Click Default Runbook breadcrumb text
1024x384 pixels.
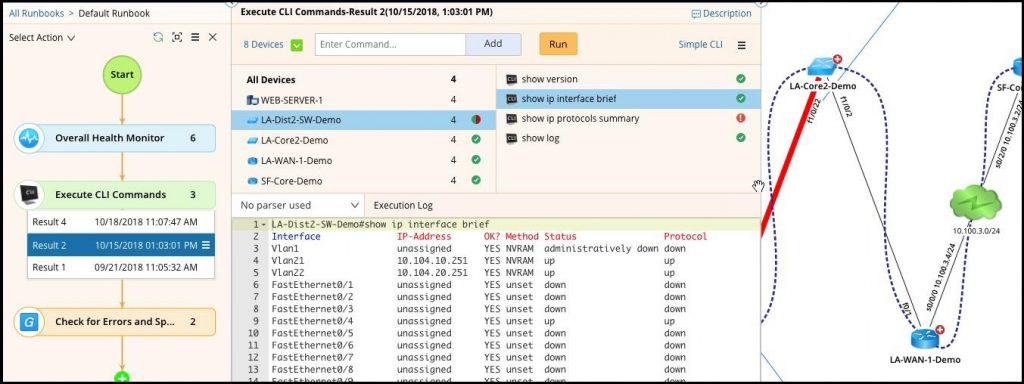pos(114,13)
